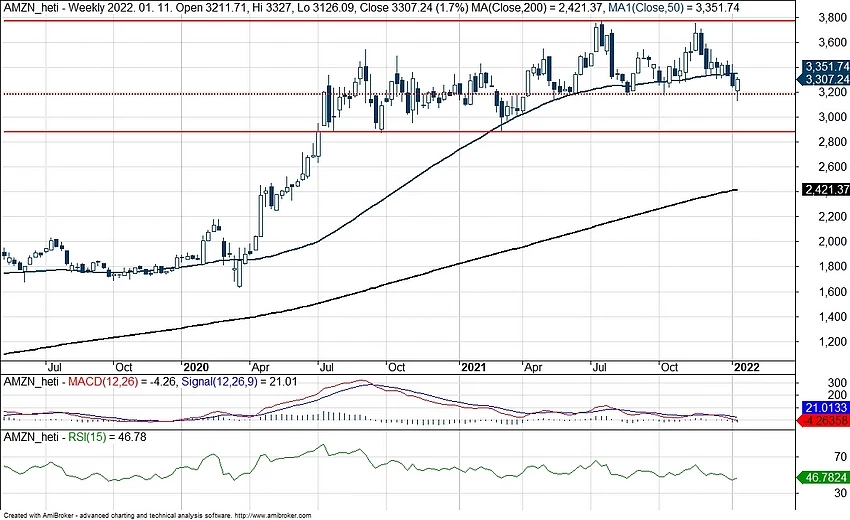This screenshot has height=520, width=850.
Task: Click the 3,000 price axis label
Action: coord(832,117)
